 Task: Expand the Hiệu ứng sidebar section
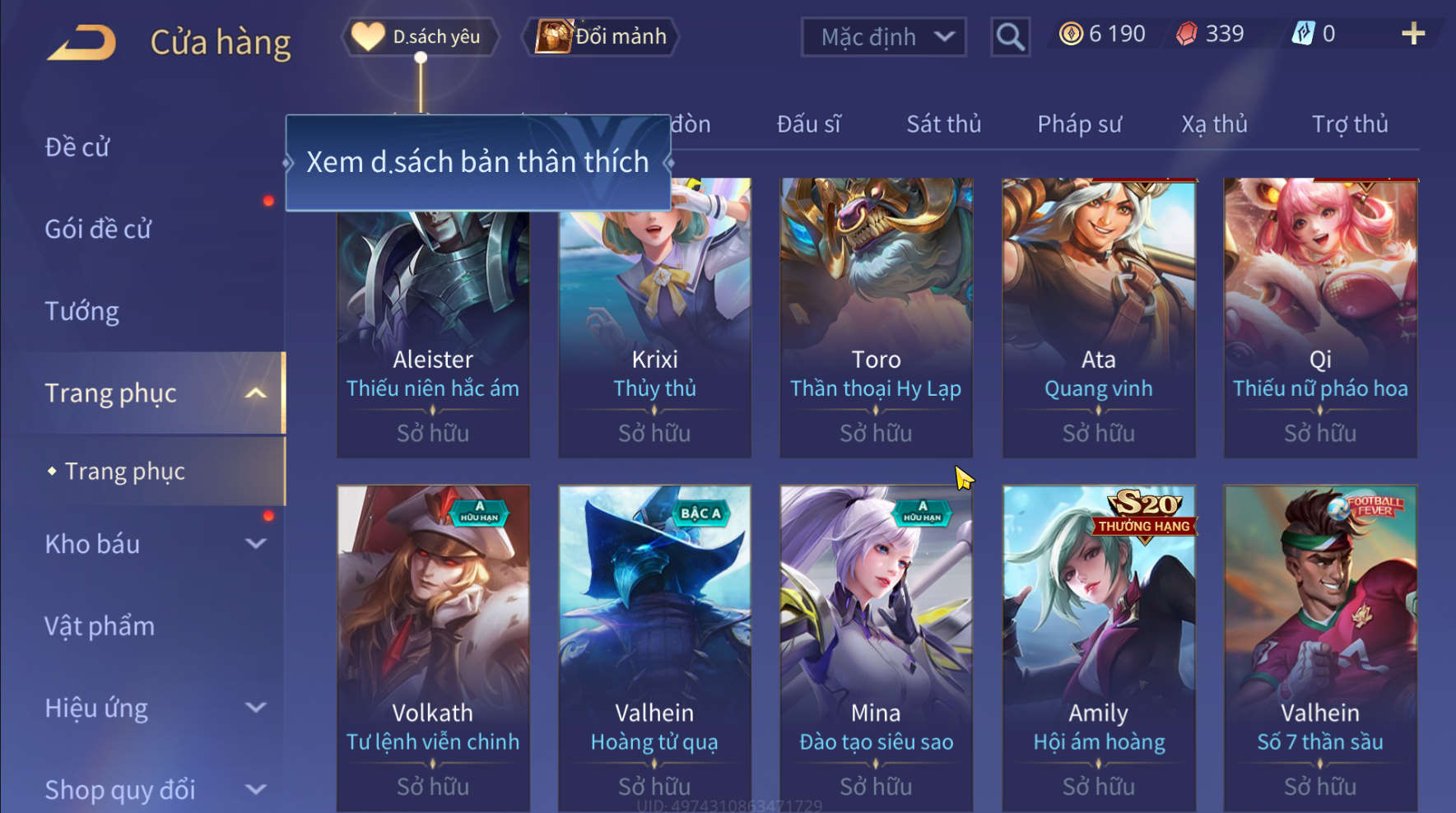click(256, 708)
